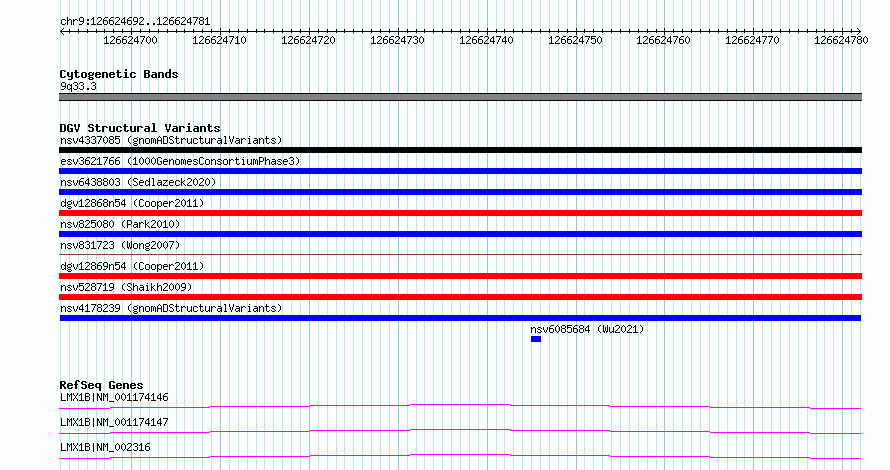Select the blue nsv4178239 variant bar

[460, 318]
